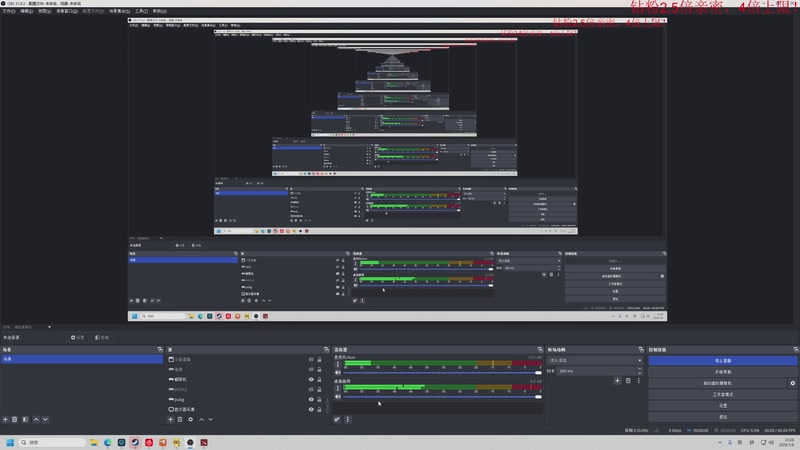The image size is (800, 450).
Task: Click the blue 停止直播 button
Action: (x=722, y=361)
